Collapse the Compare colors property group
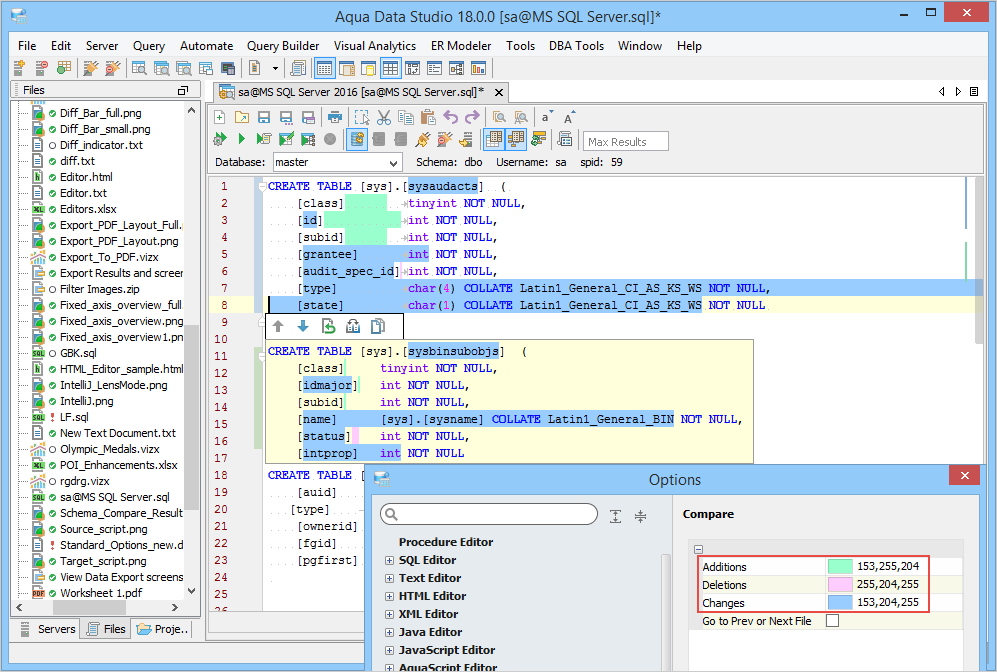The image size is (997, 672). pyautogui.click(x=699, y=549)
